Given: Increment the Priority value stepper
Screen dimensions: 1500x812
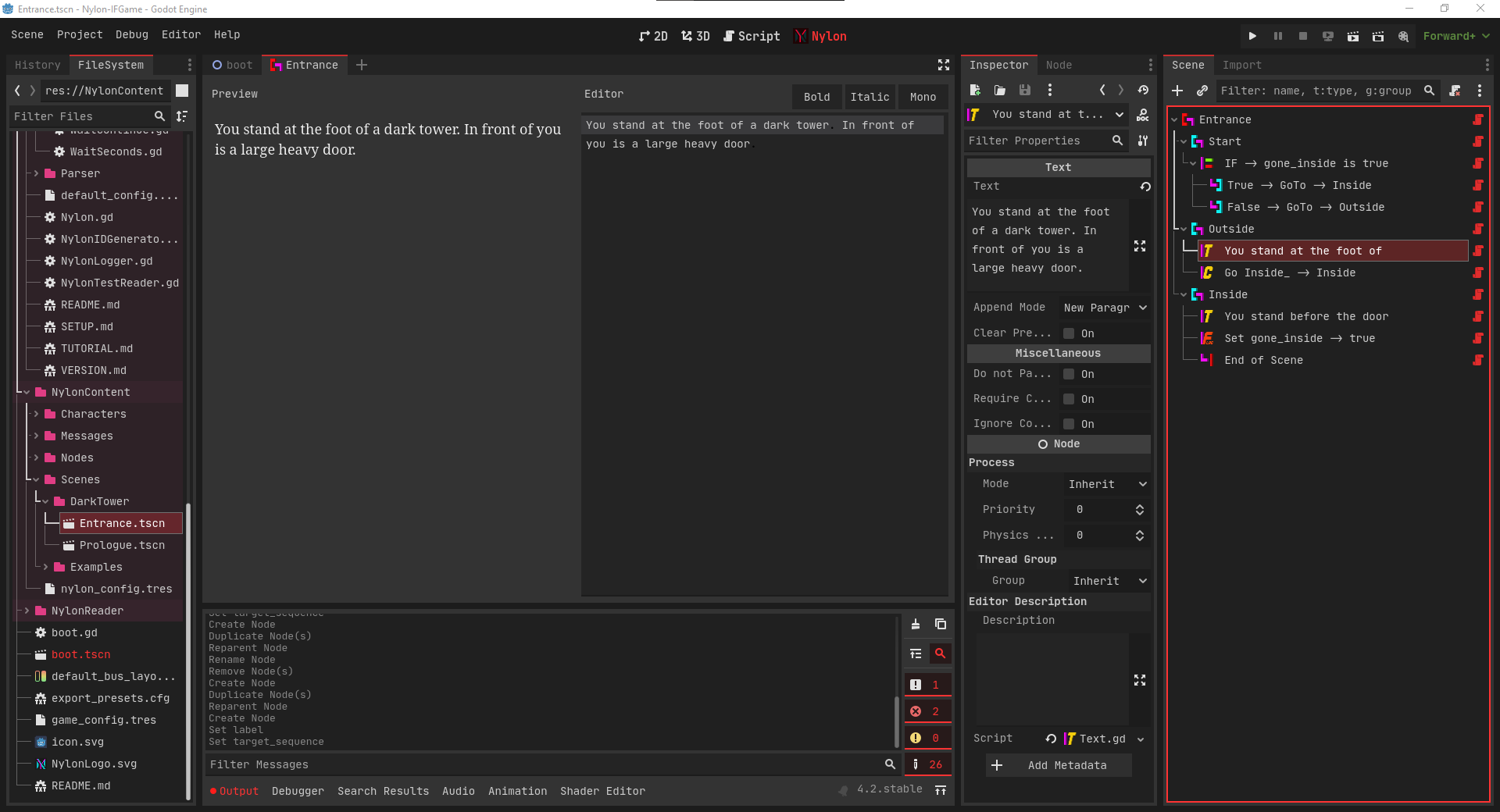Looking at the screenshot, I should [1140, 507].
